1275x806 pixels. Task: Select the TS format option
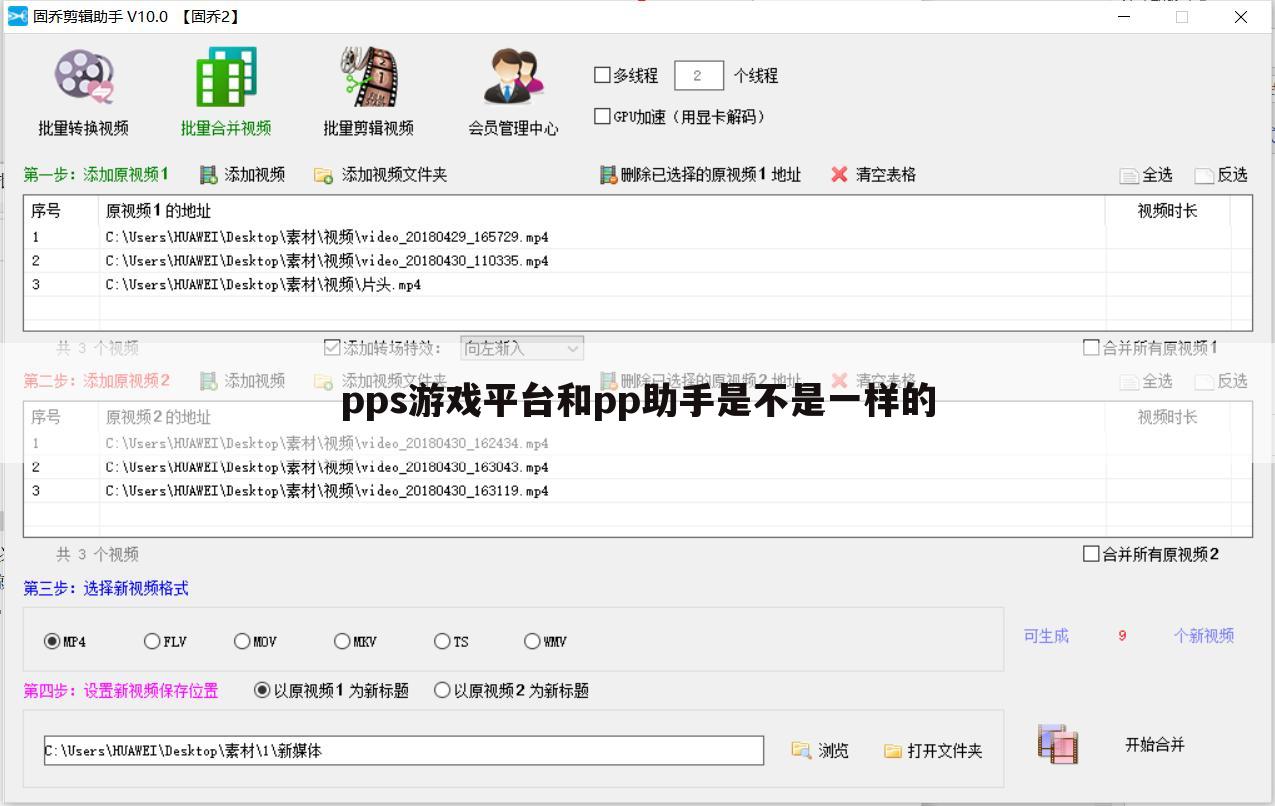tap(442, 641)
